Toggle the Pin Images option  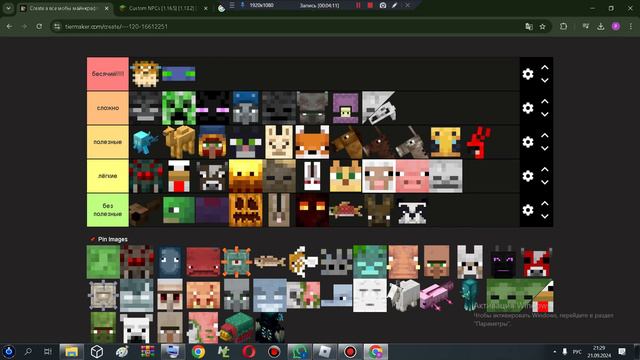109,239
